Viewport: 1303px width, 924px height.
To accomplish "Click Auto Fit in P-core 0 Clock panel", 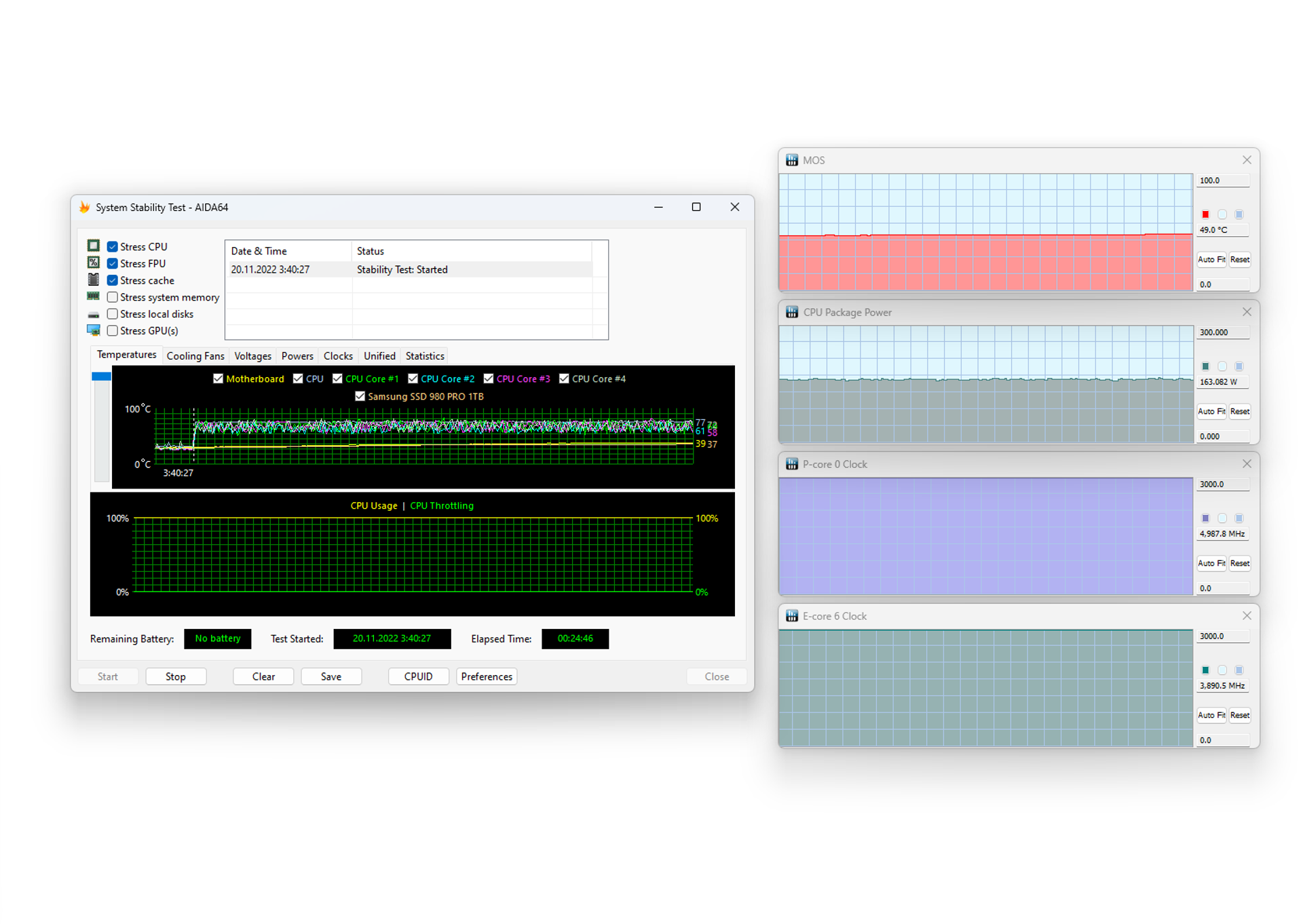I will pyautogui.click(x=1211, y=563).
